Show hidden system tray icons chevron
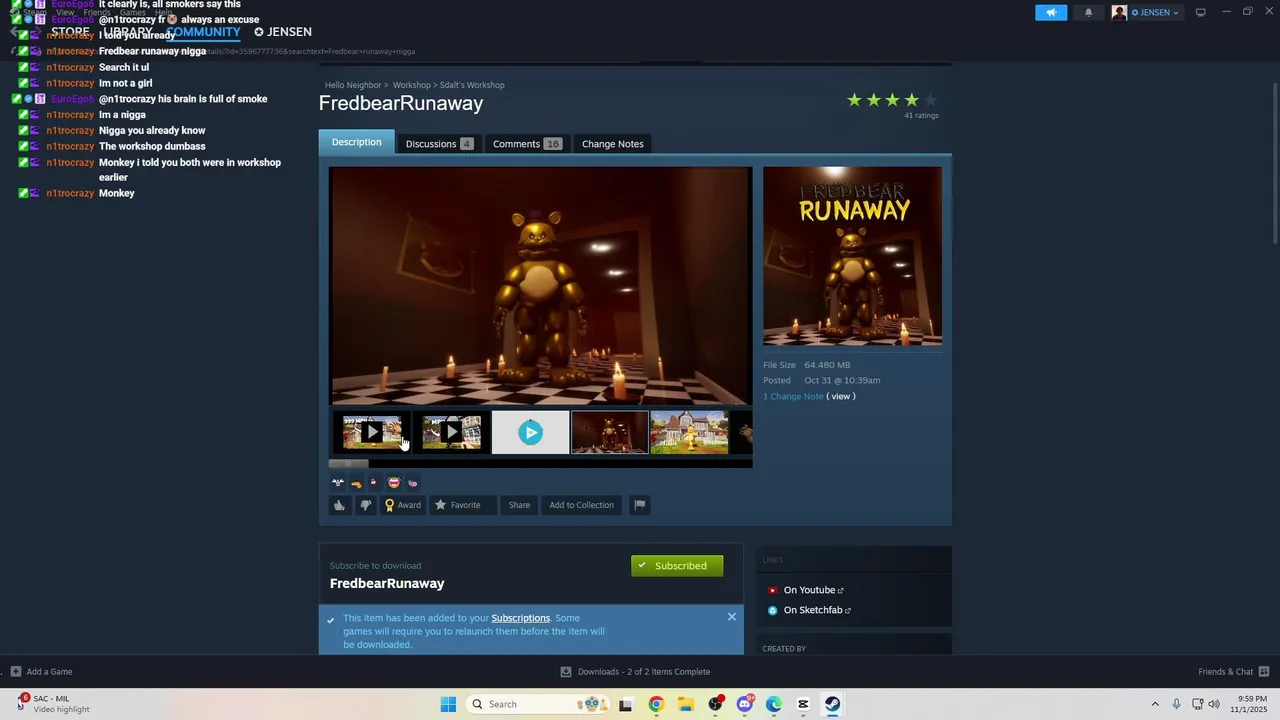This screenshot has width=1280, height=720. pos(1155,704)
